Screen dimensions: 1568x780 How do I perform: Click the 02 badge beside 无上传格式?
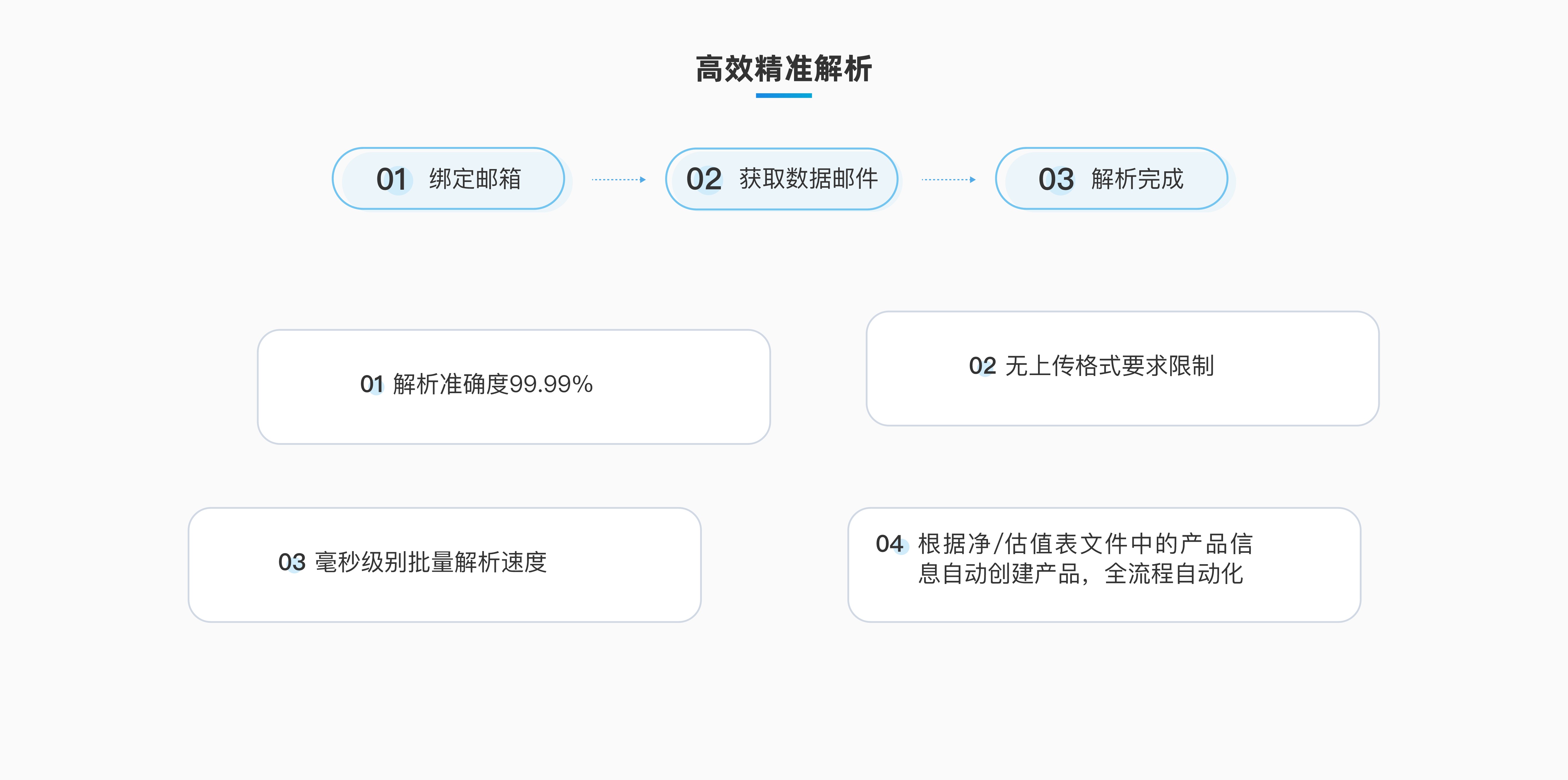(x=982, y=366)
